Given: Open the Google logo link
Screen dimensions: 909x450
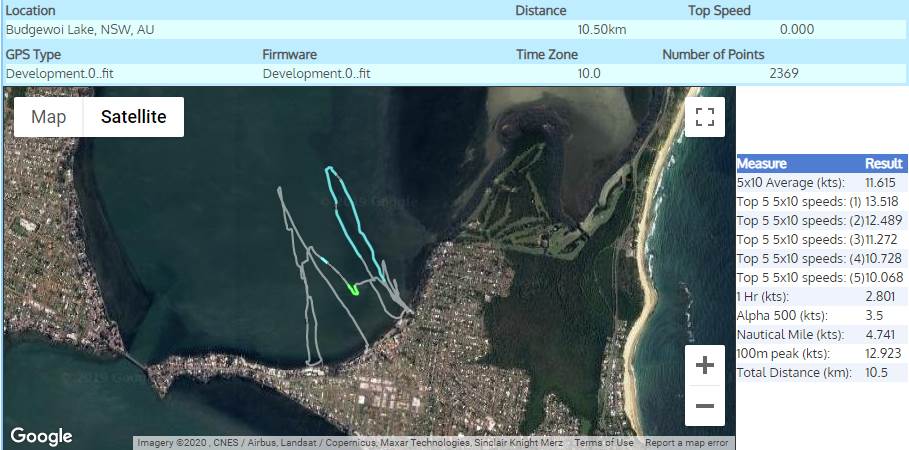Looking at the screenshot, I should tap(41, 436).
